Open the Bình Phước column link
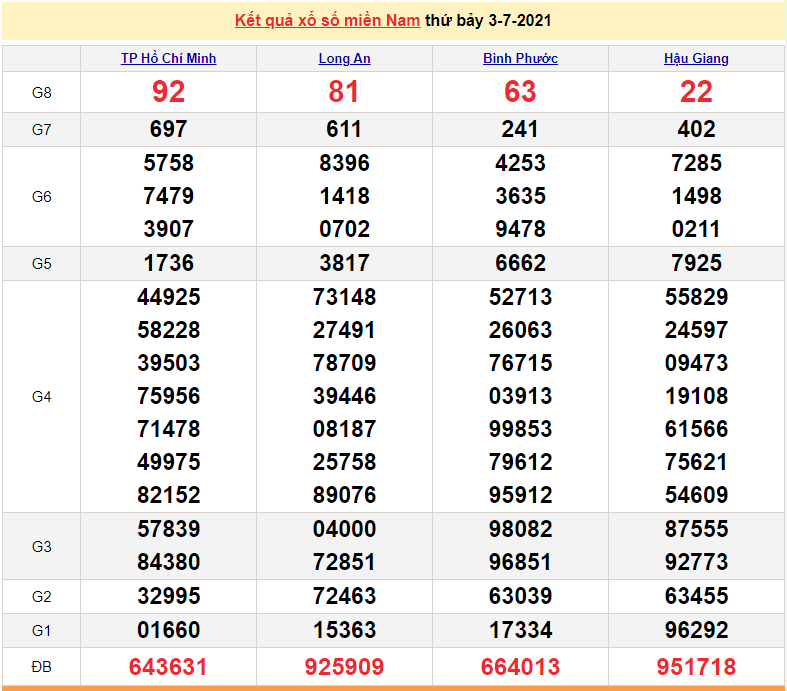The image size is (787, 691). point(520,59)
